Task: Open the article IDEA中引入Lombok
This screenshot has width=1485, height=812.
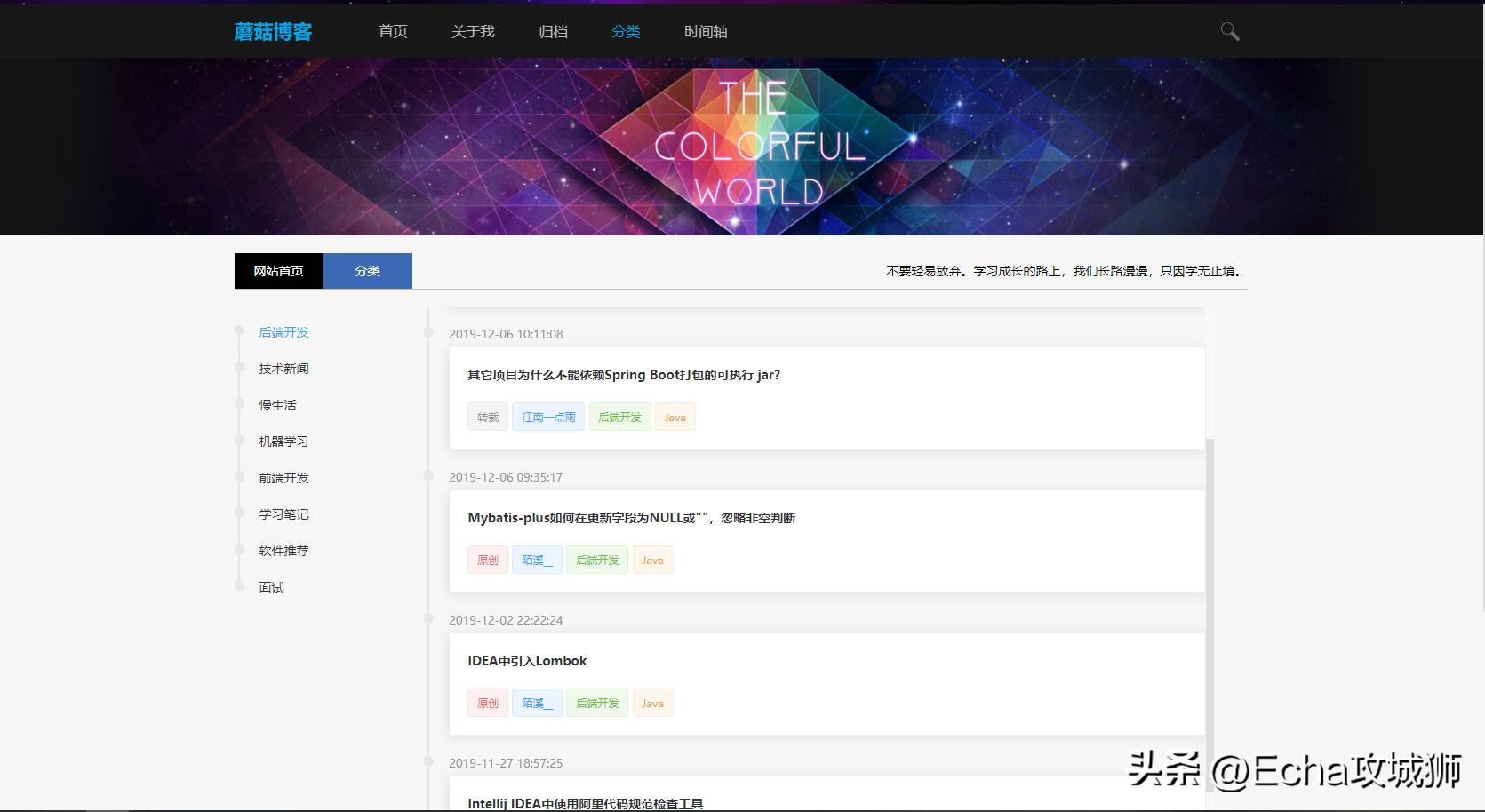Action: pos(527,660)
